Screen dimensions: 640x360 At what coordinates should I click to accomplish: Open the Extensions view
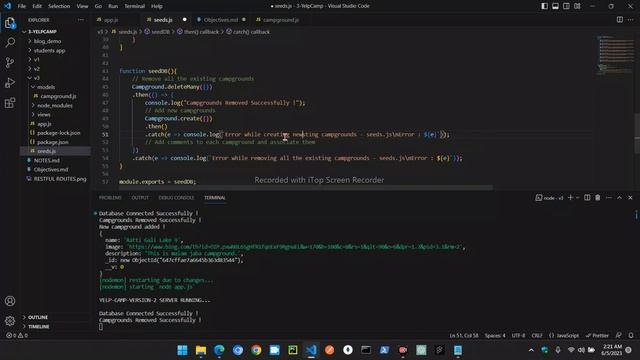(10, 102)
